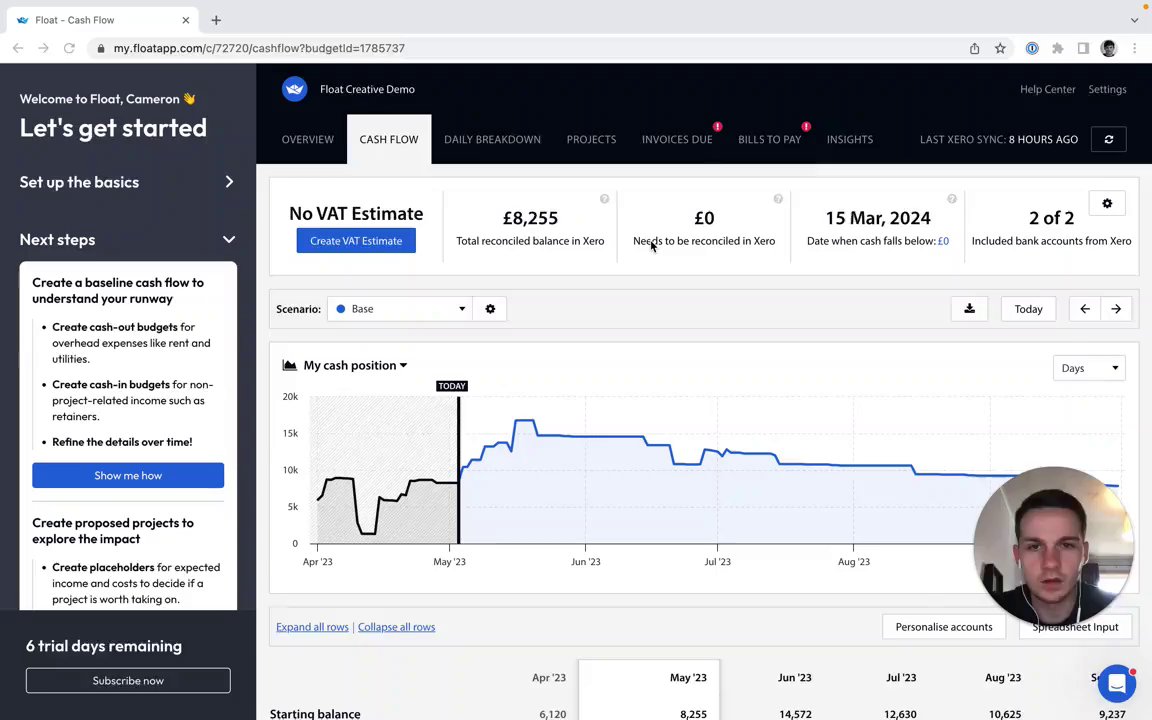Image resolution: width=1152 pixels, height=720 pixels.
Task: Click the Jun '23 column header
Action: [795, 677]
